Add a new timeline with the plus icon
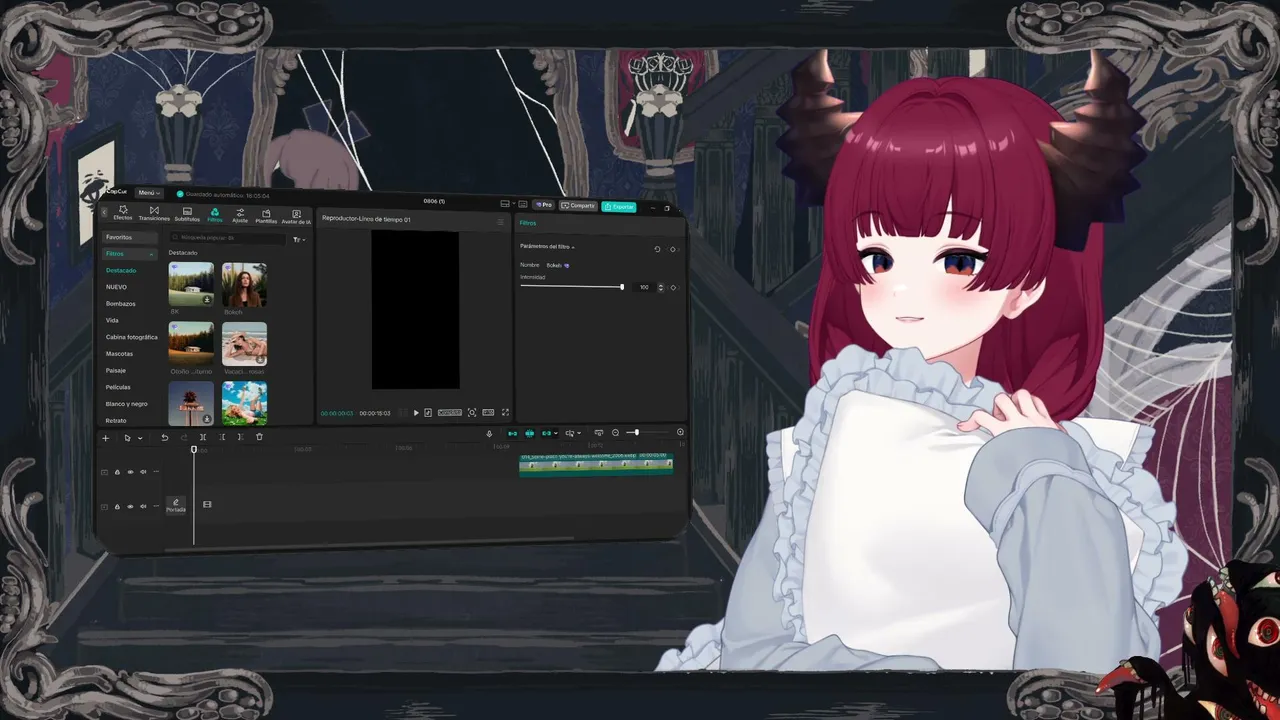Image resolution: width=1280 pixels, height=720 pixels. [x=105, y=437]
